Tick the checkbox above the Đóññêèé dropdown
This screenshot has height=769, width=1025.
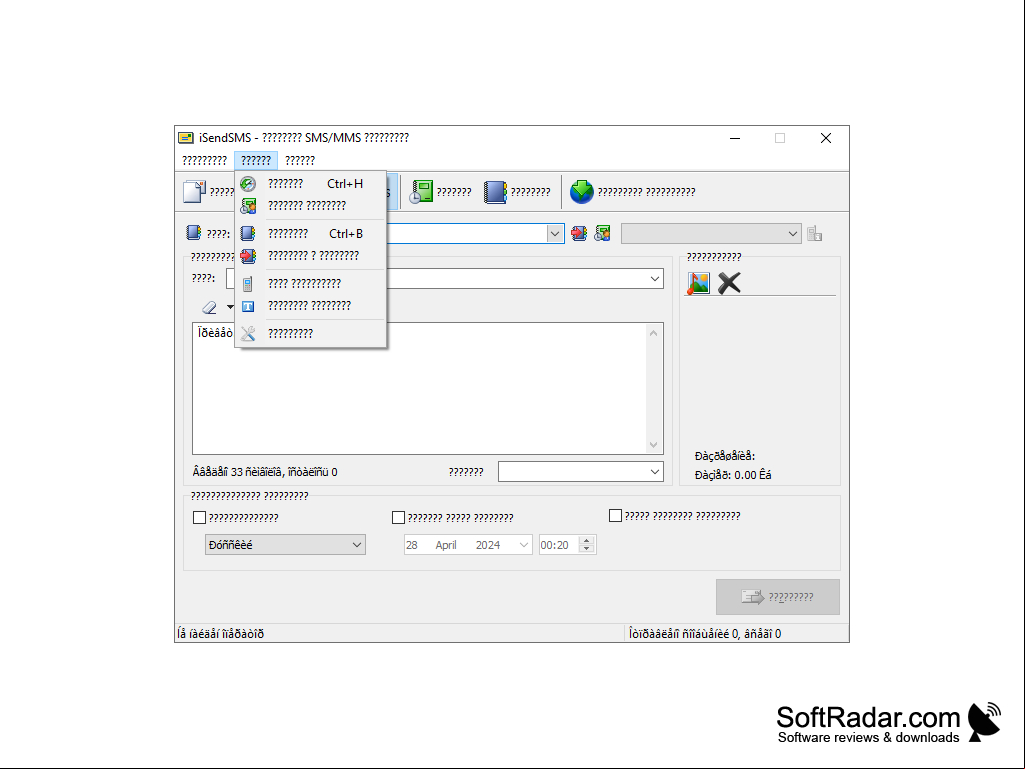click(x=199, y=518)
